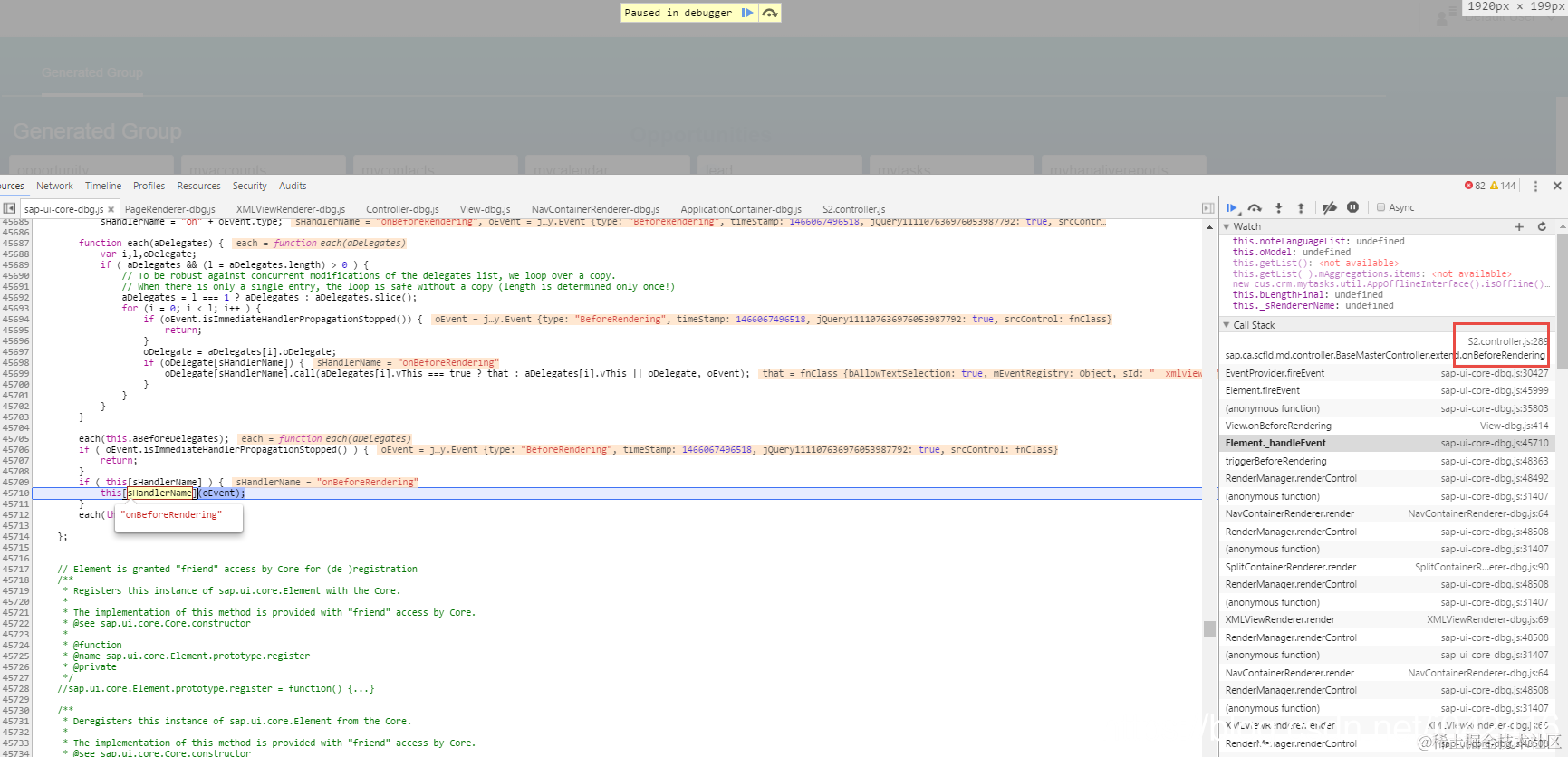Screen dimensions: 1568x757
Task: Switch to the View-dbg.js file tab
Action: 485,209
